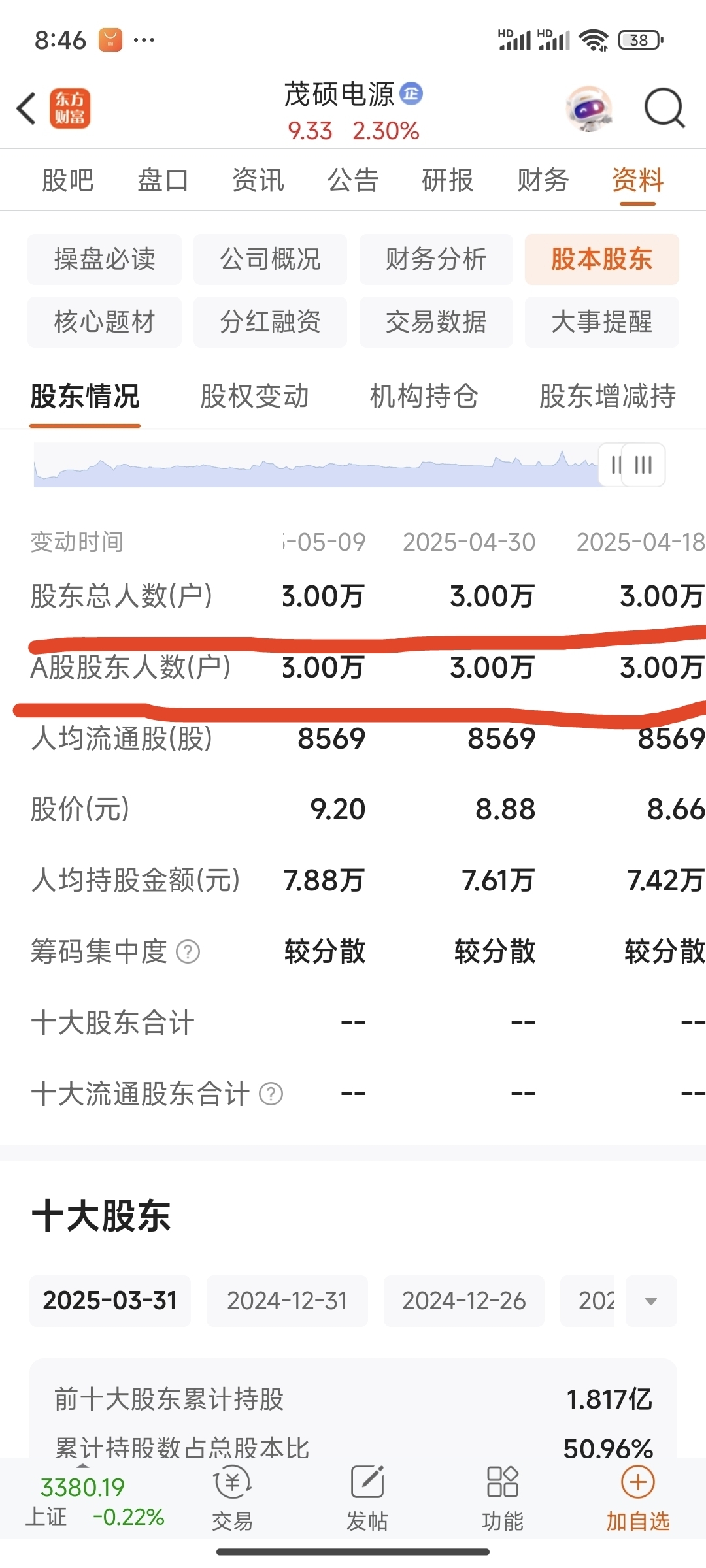Tap the 人均持股金额(元) row label

point(135,880)
